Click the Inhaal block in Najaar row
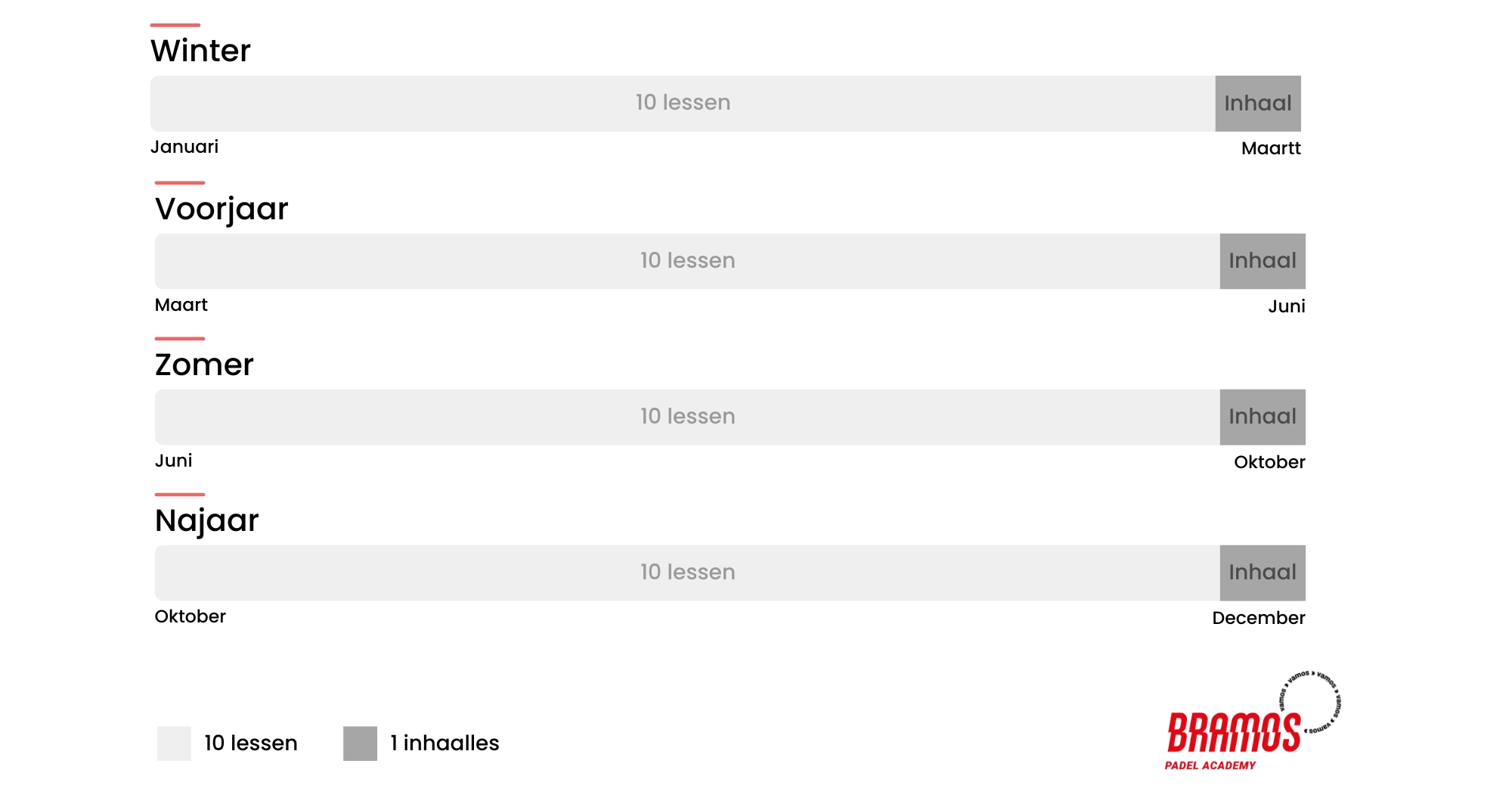The width and height of the screenshot is (1512, 807). point(1262,573)
